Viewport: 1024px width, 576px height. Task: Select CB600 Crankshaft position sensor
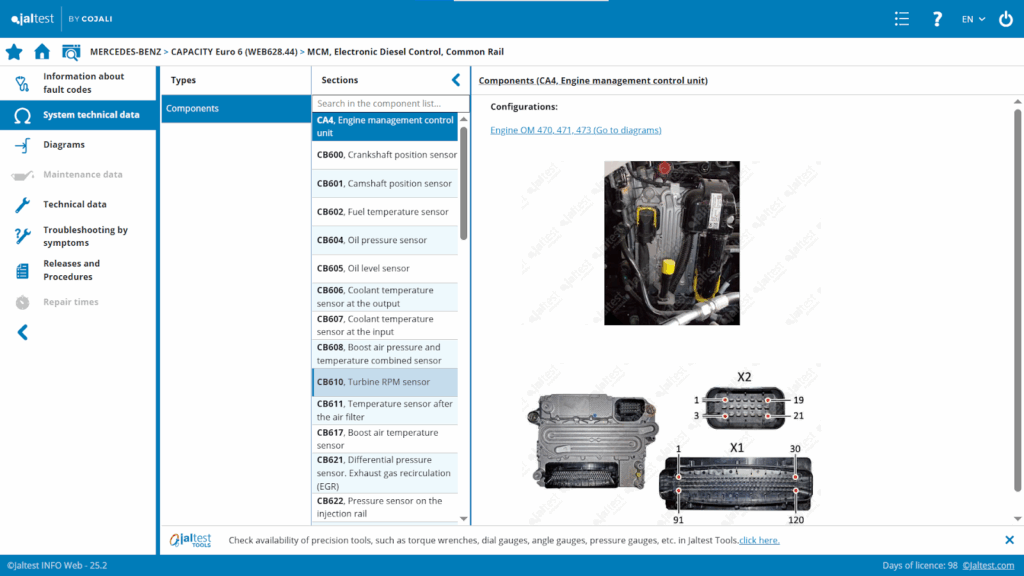(x=386, y=155)
